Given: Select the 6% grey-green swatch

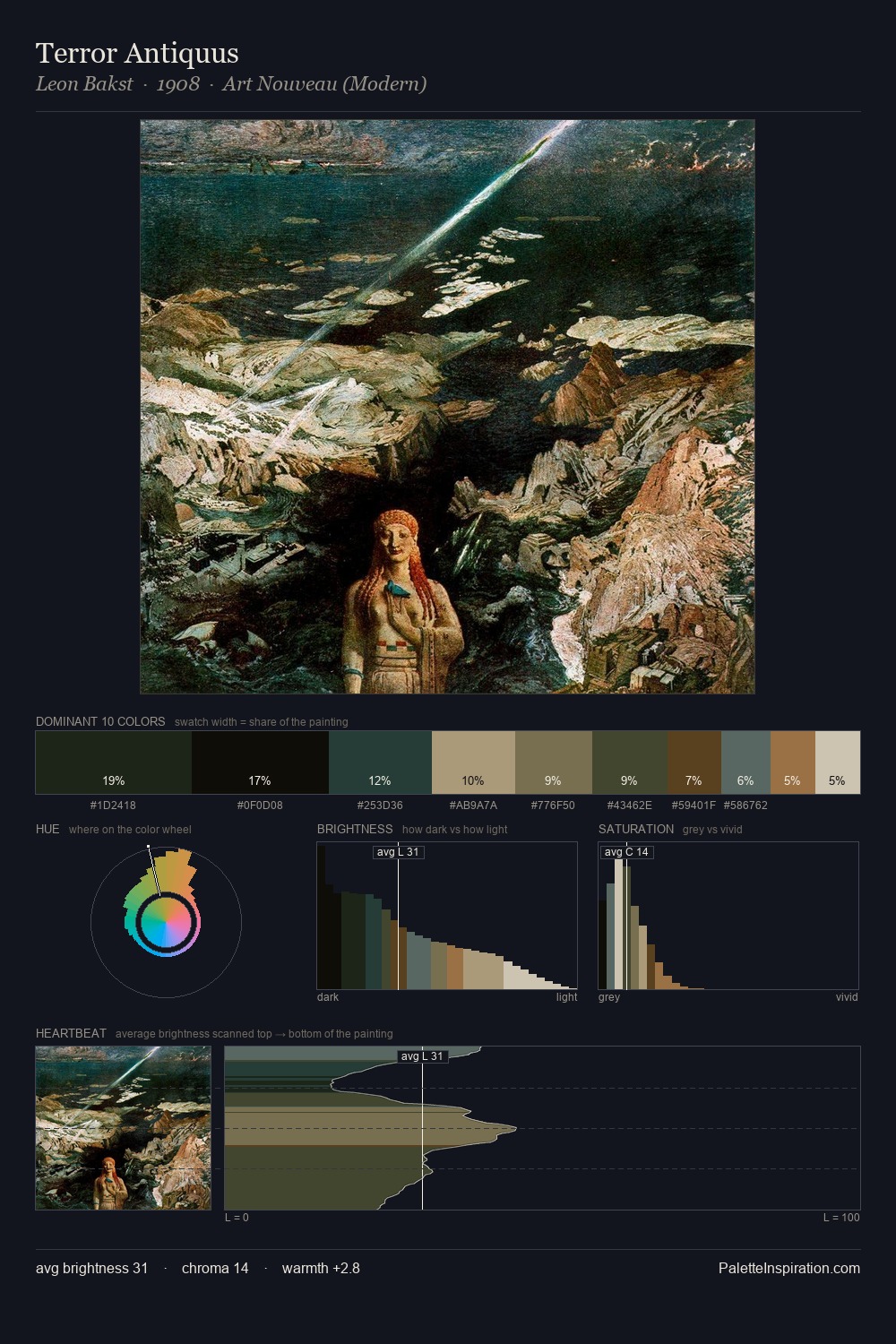Looking at the screenshot, I should pos(745,762).
